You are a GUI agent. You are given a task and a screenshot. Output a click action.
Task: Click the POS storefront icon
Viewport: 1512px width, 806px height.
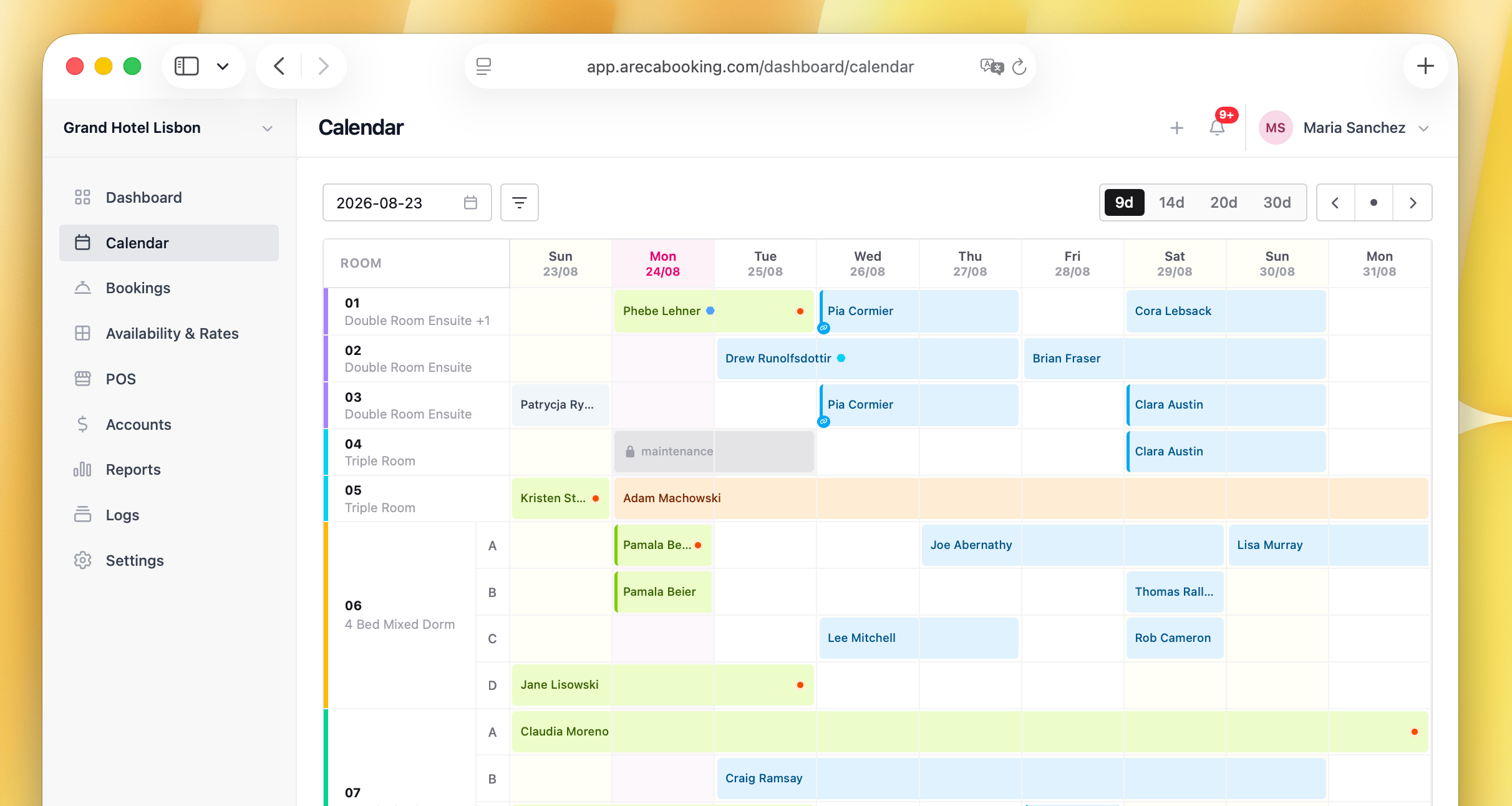pos(82,379)
